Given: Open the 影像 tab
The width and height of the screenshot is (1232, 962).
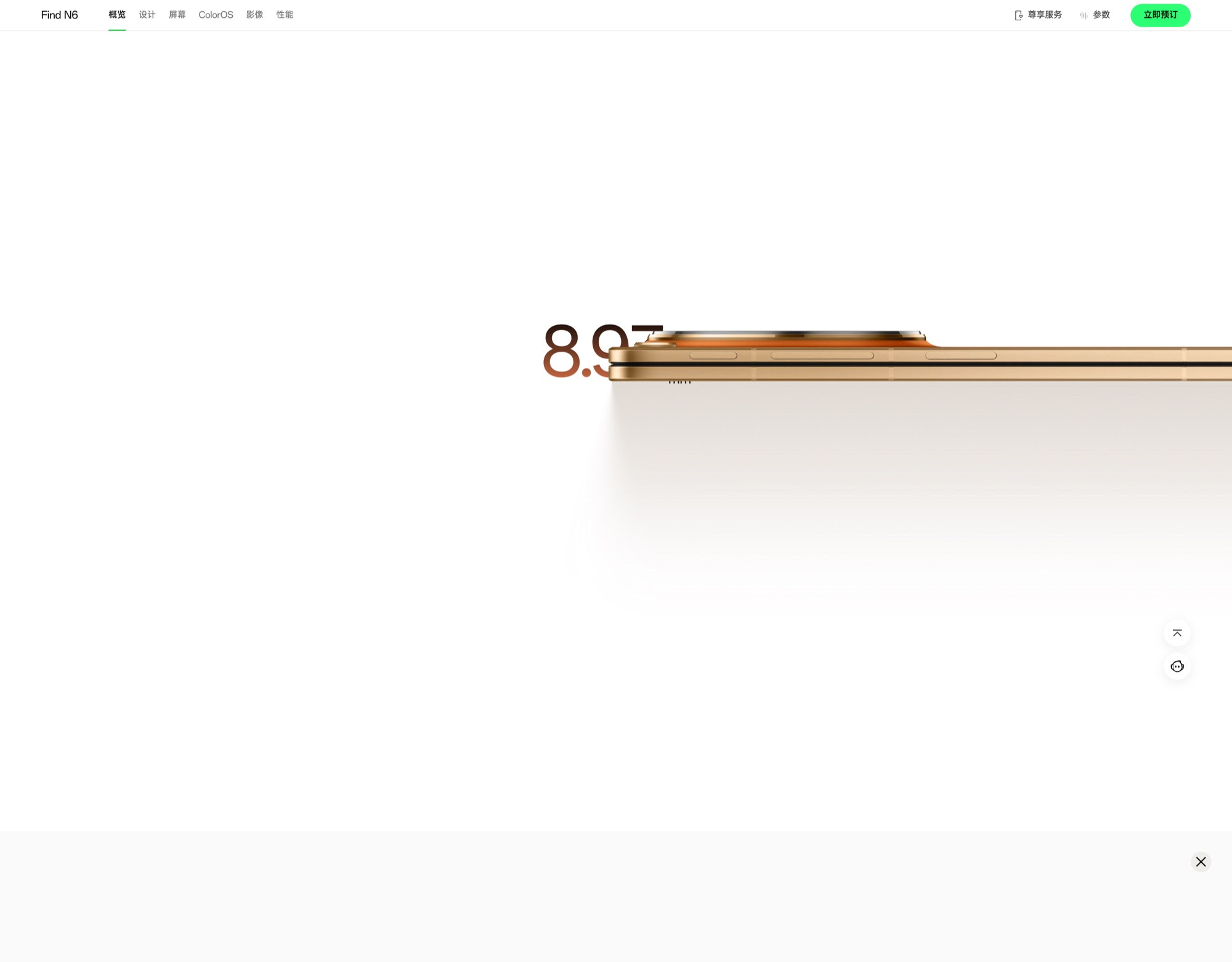Looking at the screenshot, I should (254, 15).
